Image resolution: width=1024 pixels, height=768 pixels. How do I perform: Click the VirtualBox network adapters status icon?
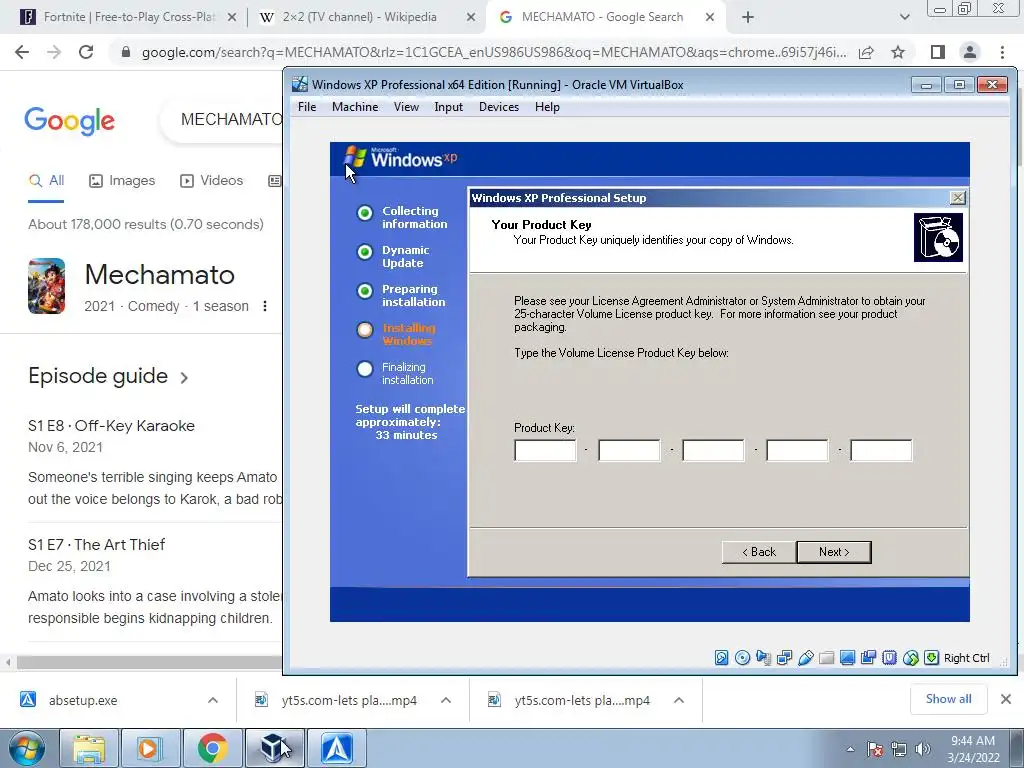[x=784, y=658]
